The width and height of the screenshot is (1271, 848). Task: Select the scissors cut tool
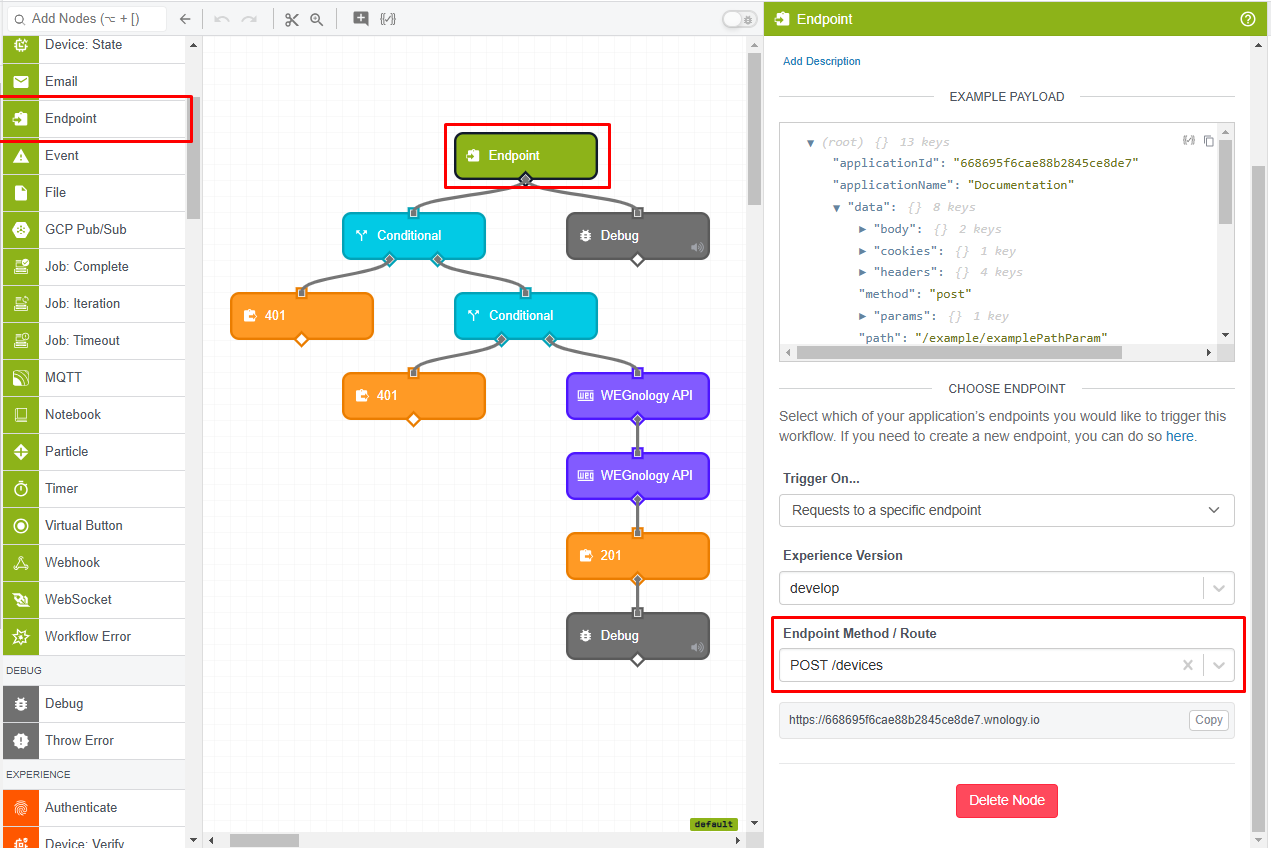[x=292, y=19]
